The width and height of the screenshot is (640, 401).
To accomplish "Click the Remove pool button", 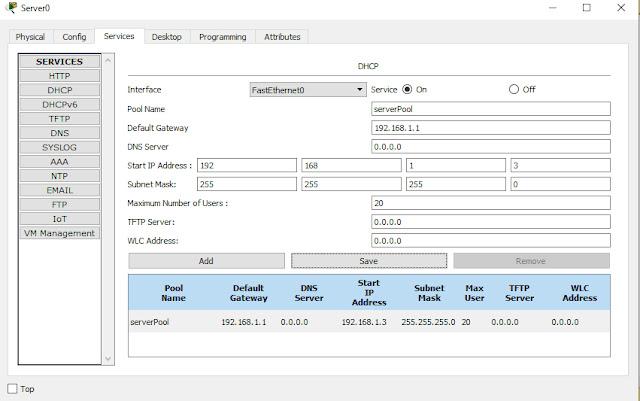I will tap(531, 261).
